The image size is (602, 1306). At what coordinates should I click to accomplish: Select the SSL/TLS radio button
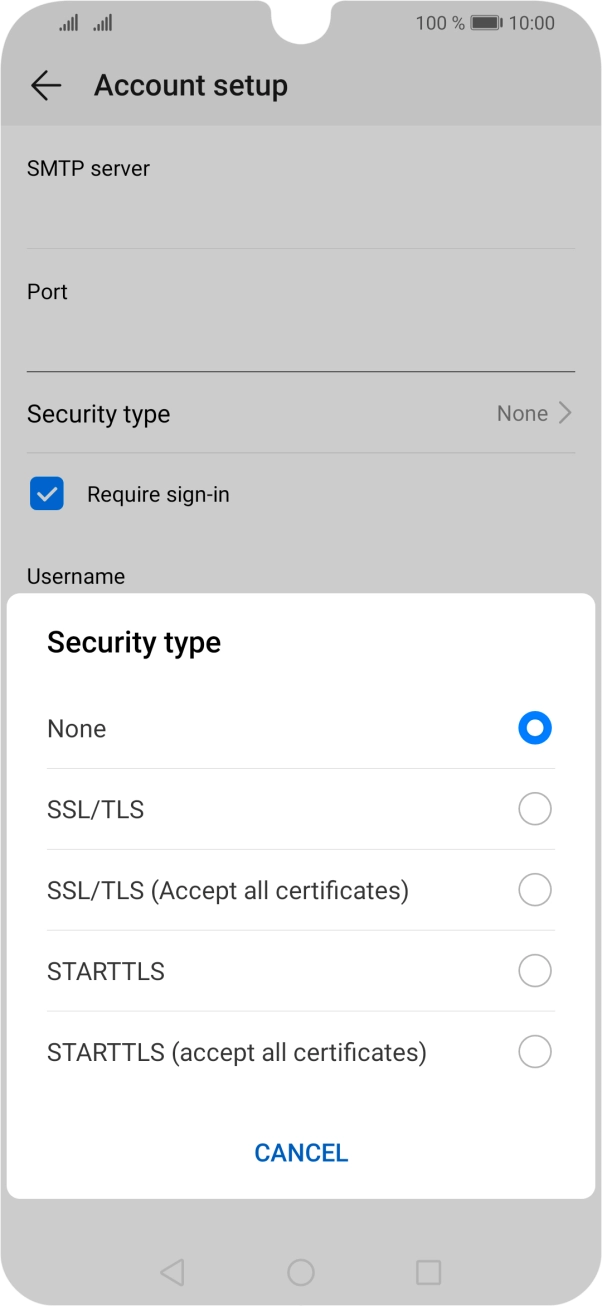point(535,809)
